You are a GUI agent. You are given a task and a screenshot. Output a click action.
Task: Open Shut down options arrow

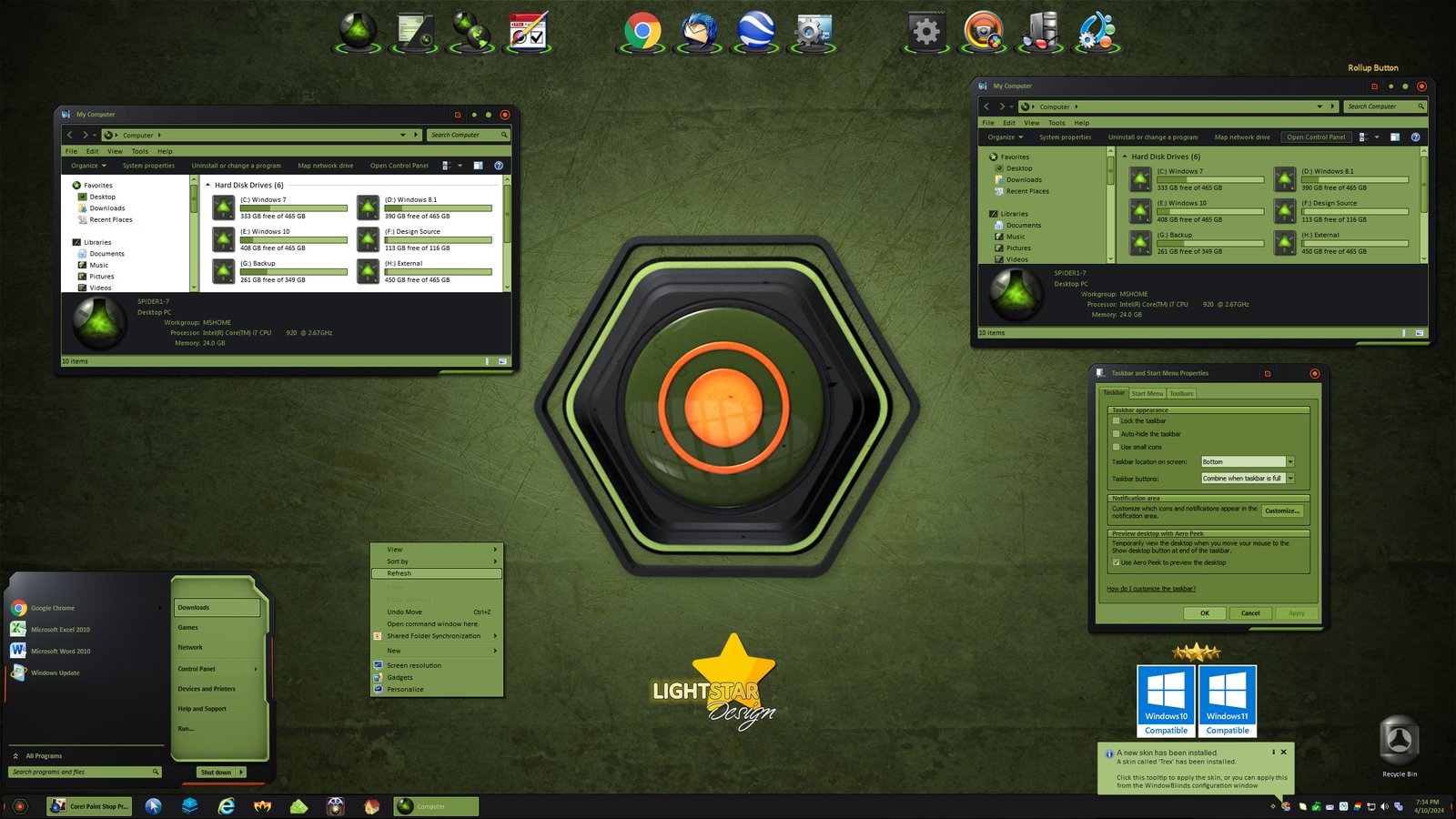pyautogui.click(x=242, y=772)
